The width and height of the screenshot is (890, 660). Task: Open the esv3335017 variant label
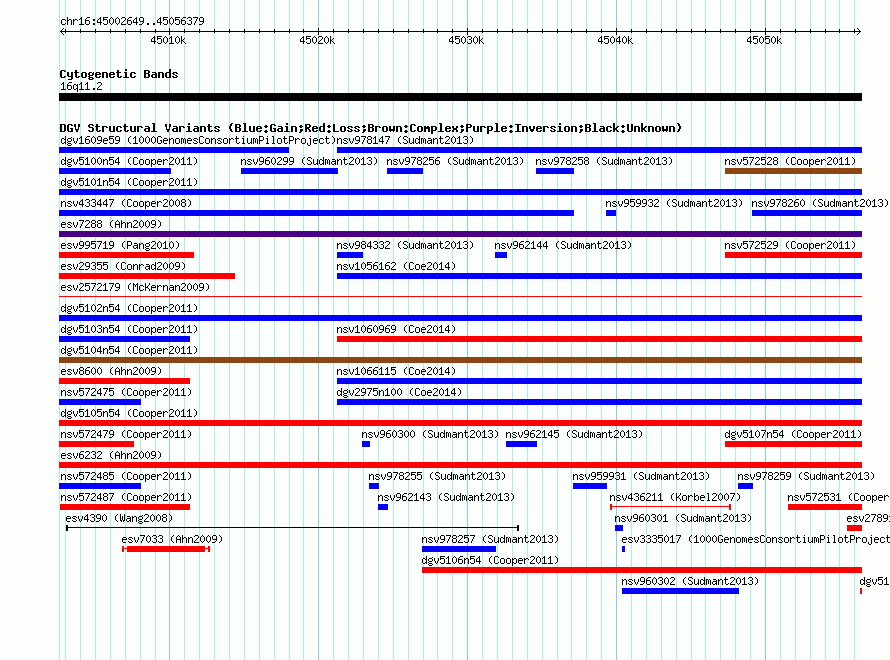tap(755, 539)
